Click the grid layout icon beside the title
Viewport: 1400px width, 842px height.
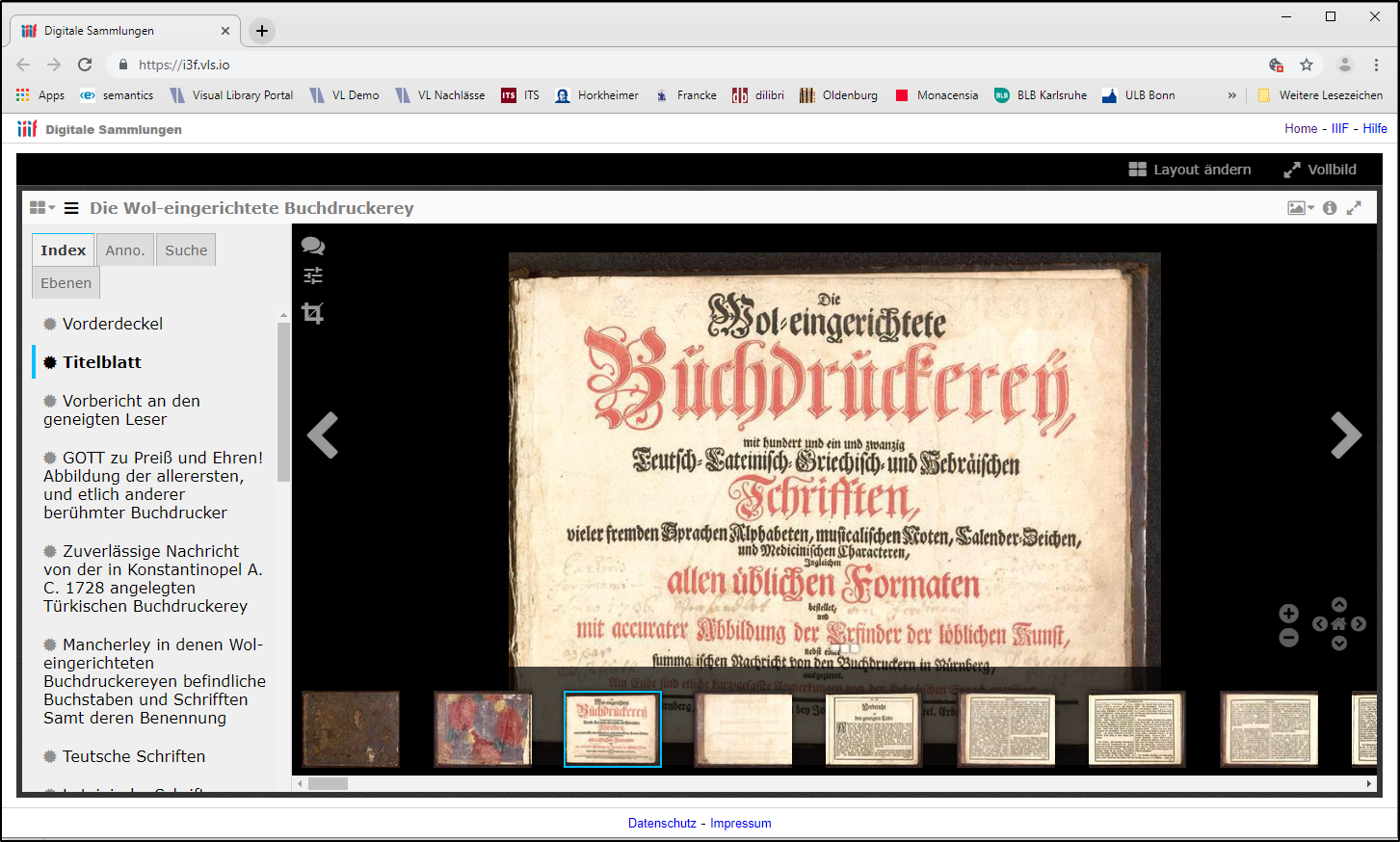pyautogui.click(x=36, y=206)
